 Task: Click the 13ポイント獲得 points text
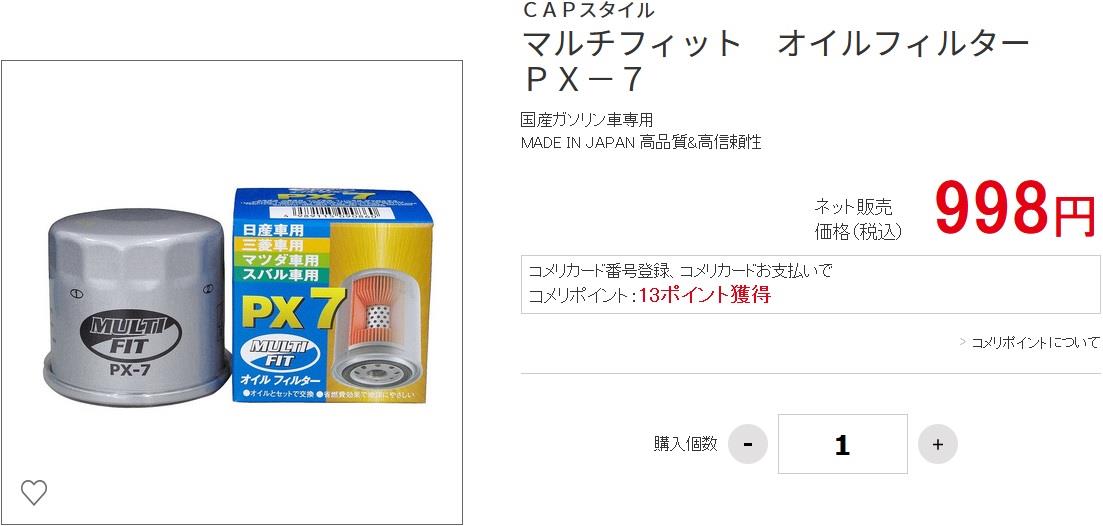705,295
